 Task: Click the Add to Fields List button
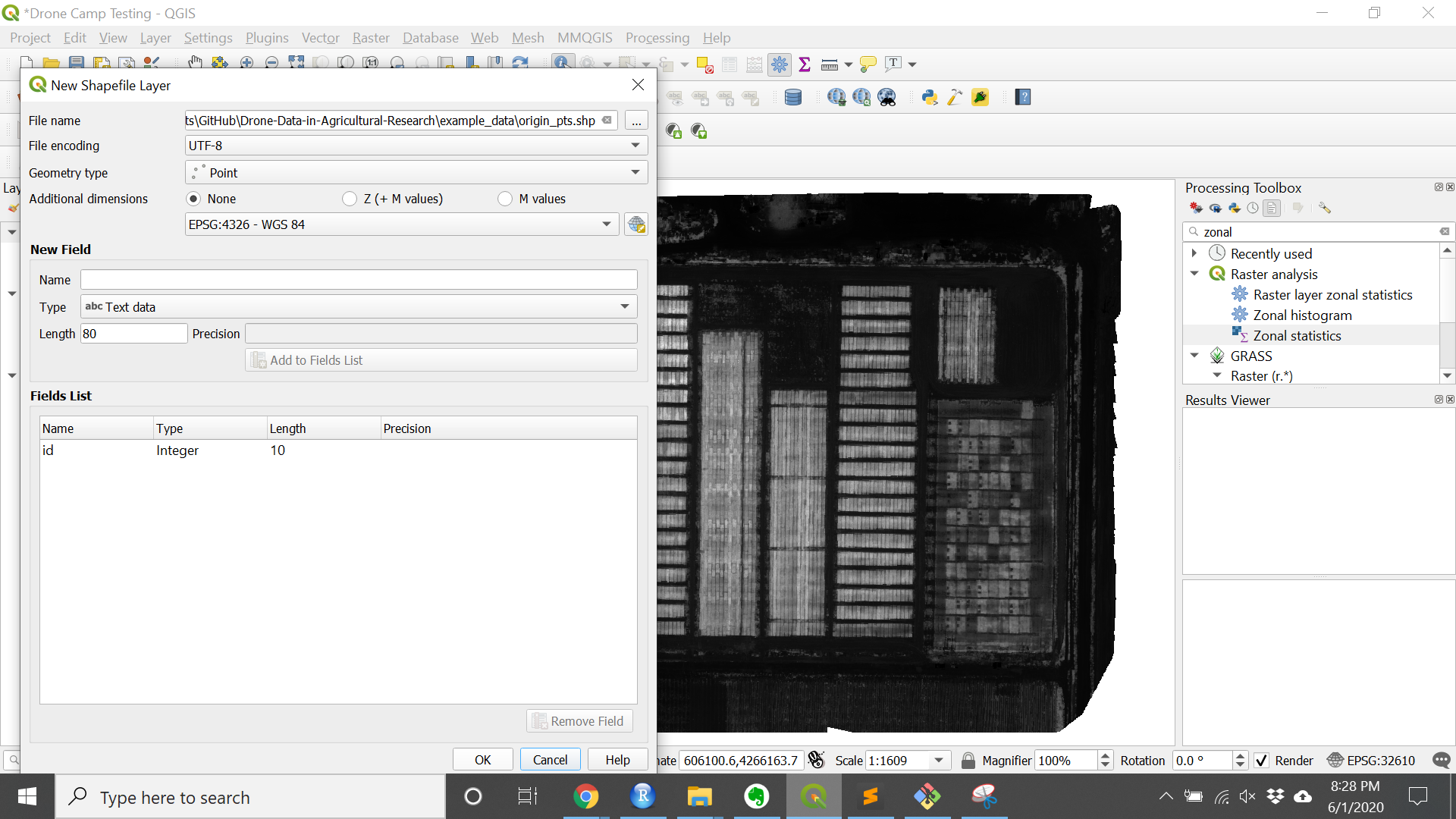click(307, 359)
